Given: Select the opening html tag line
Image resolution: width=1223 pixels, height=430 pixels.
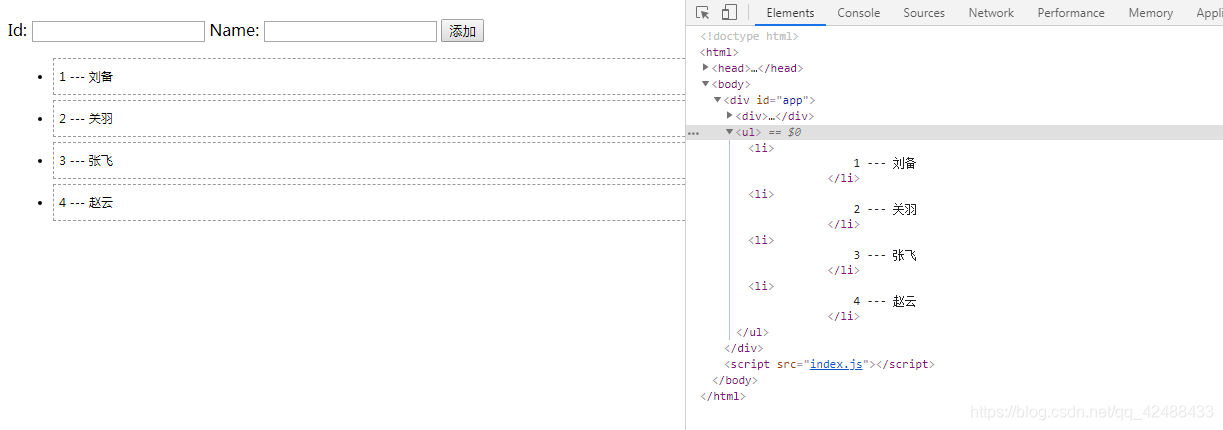Looking at the screenshot, I should 719,53.
